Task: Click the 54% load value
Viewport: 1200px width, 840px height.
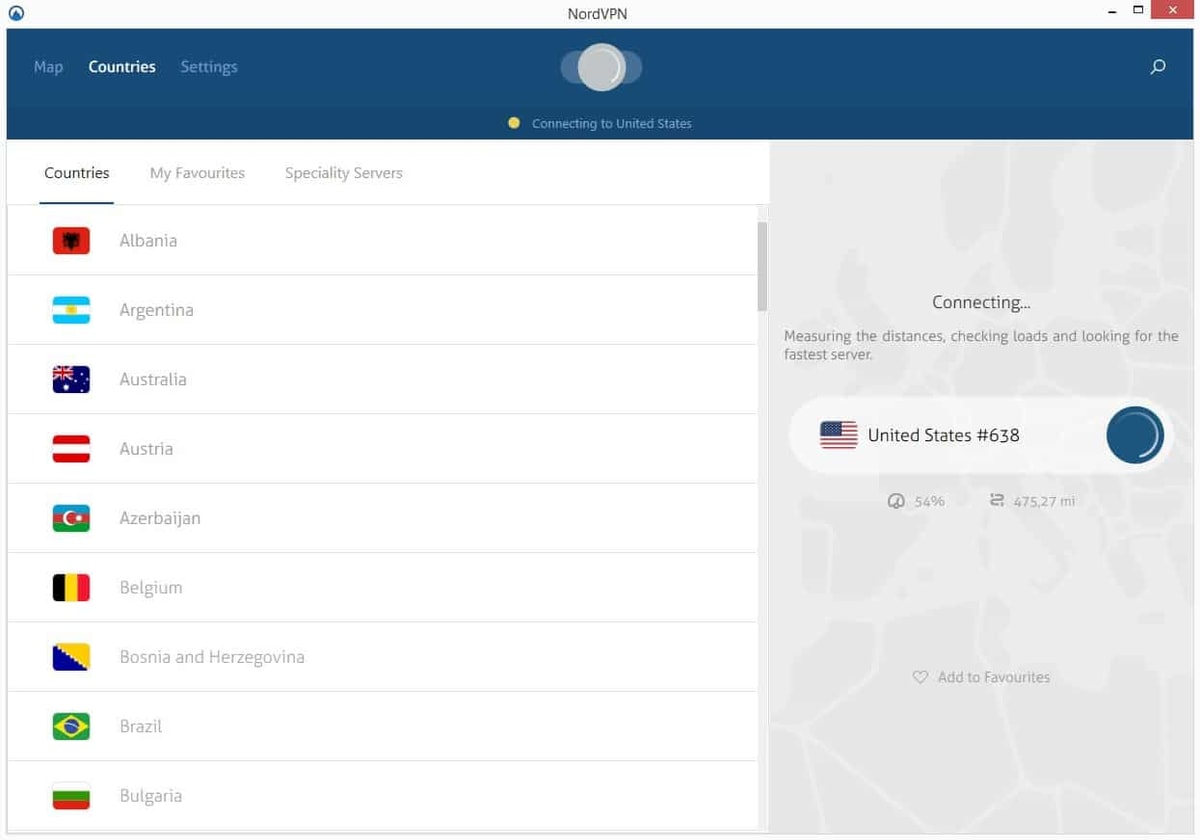Action: (929, 500)
